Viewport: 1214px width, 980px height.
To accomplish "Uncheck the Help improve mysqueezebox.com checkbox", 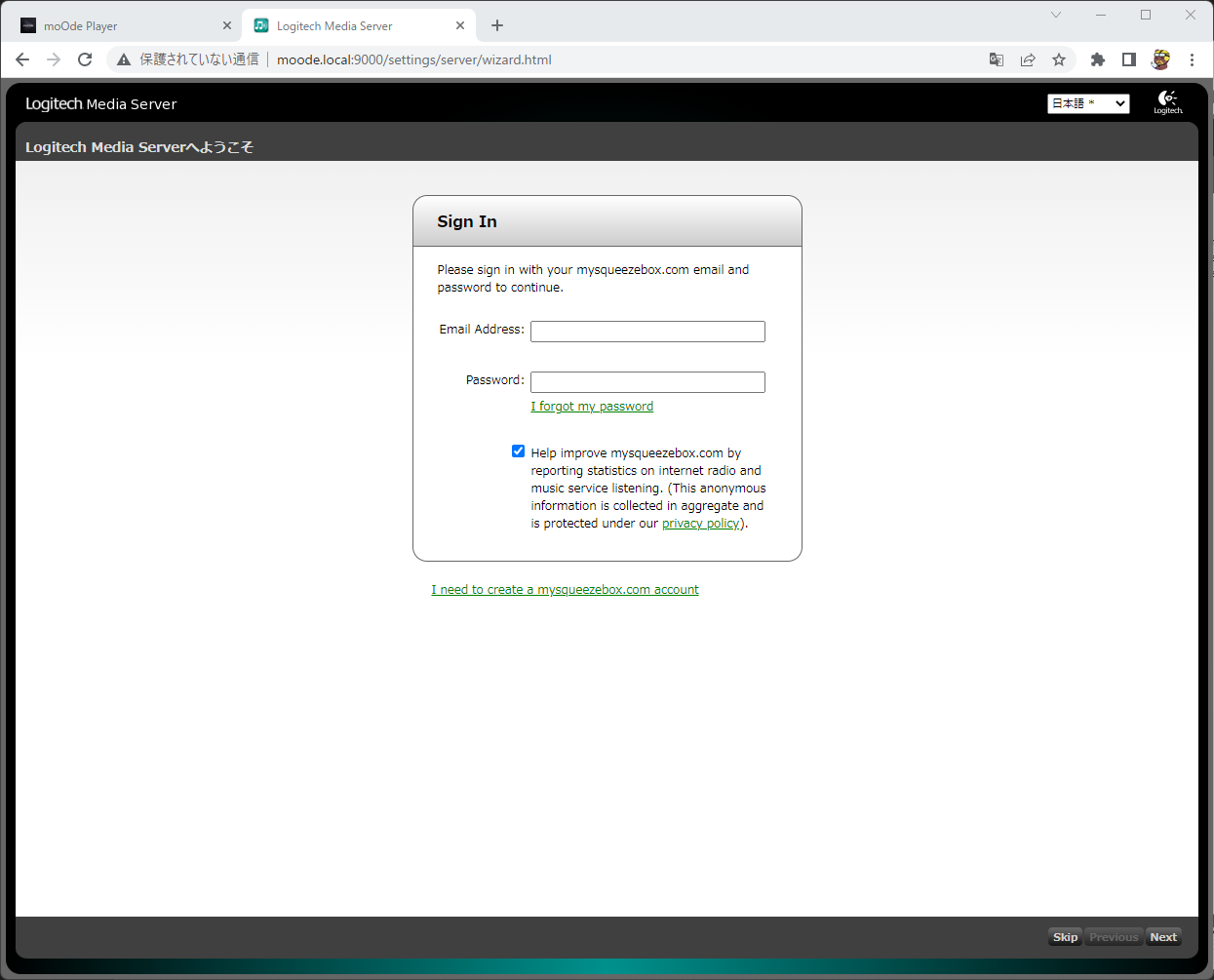I will (x=518, y=451).
